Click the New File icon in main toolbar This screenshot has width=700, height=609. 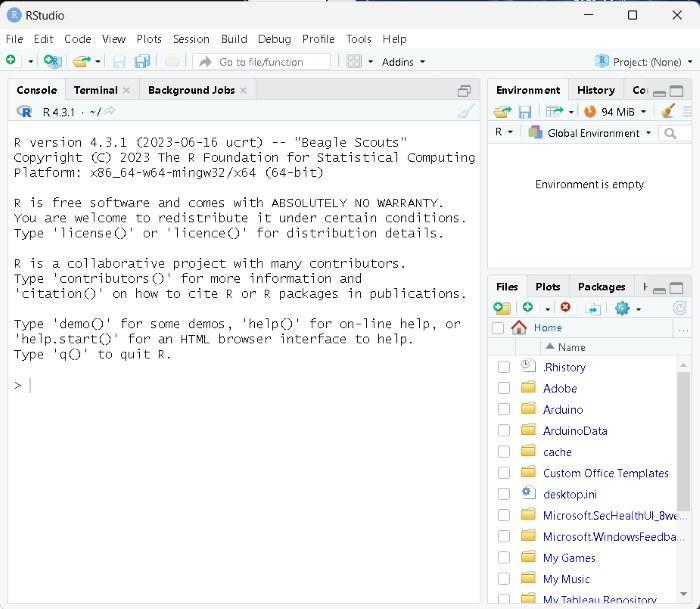click(x=11, y=60)
